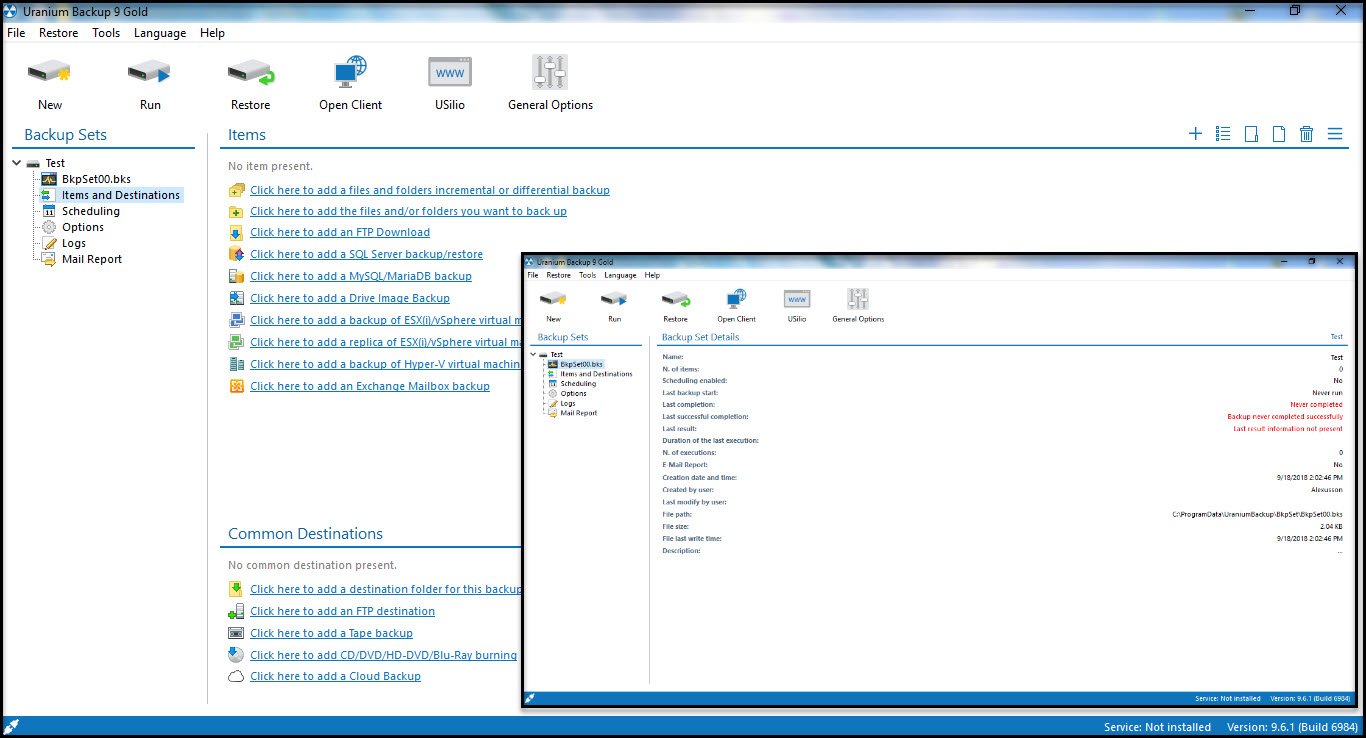The image size is (1366, 738).
Task: Collapse the Test node in inset window tree
Action: 533,354
